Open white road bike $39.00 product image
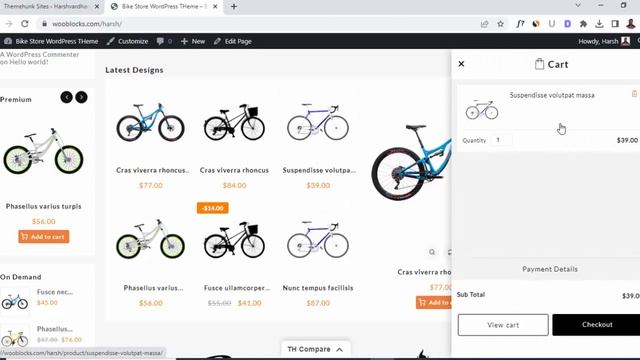The height and width of the screenshot is (360, 640). (318, 122)
